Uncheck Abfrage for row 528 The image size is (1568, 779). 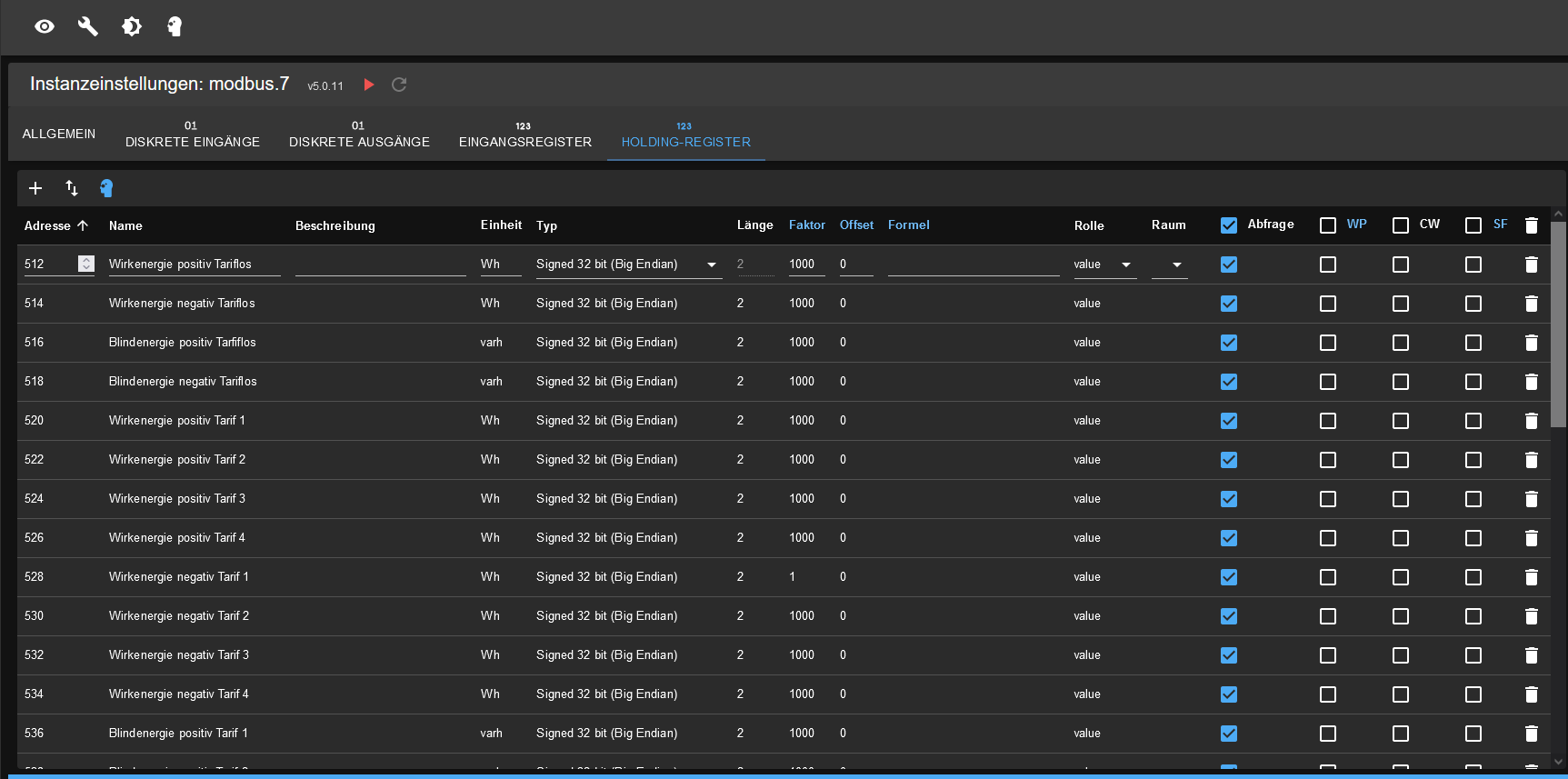tap(1229, 577)
